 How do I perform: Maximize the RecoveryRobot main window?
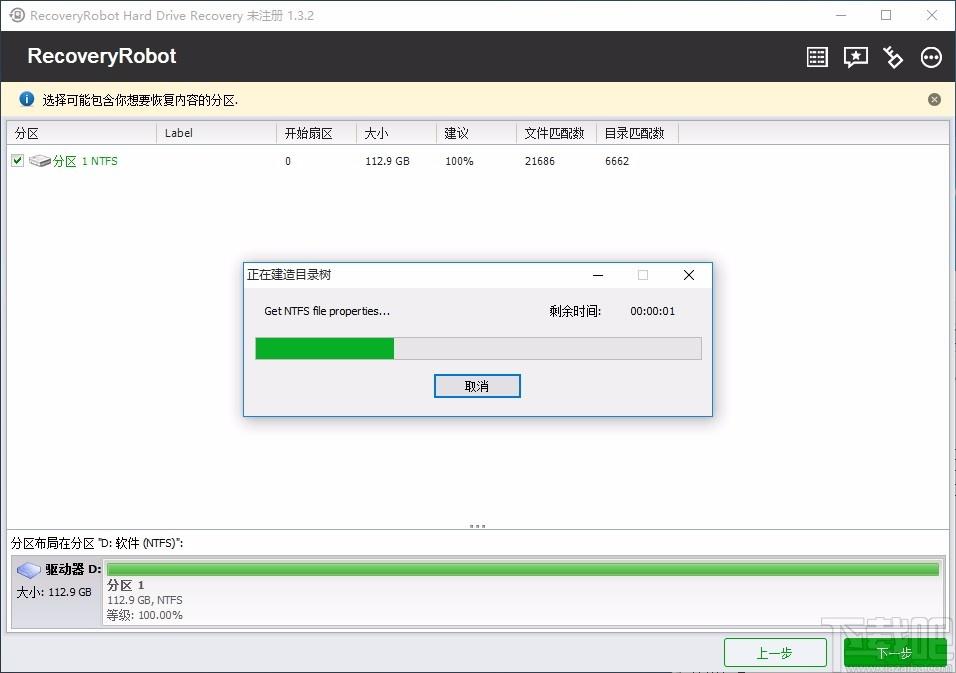pyautogui.click(x=886, y=15)
